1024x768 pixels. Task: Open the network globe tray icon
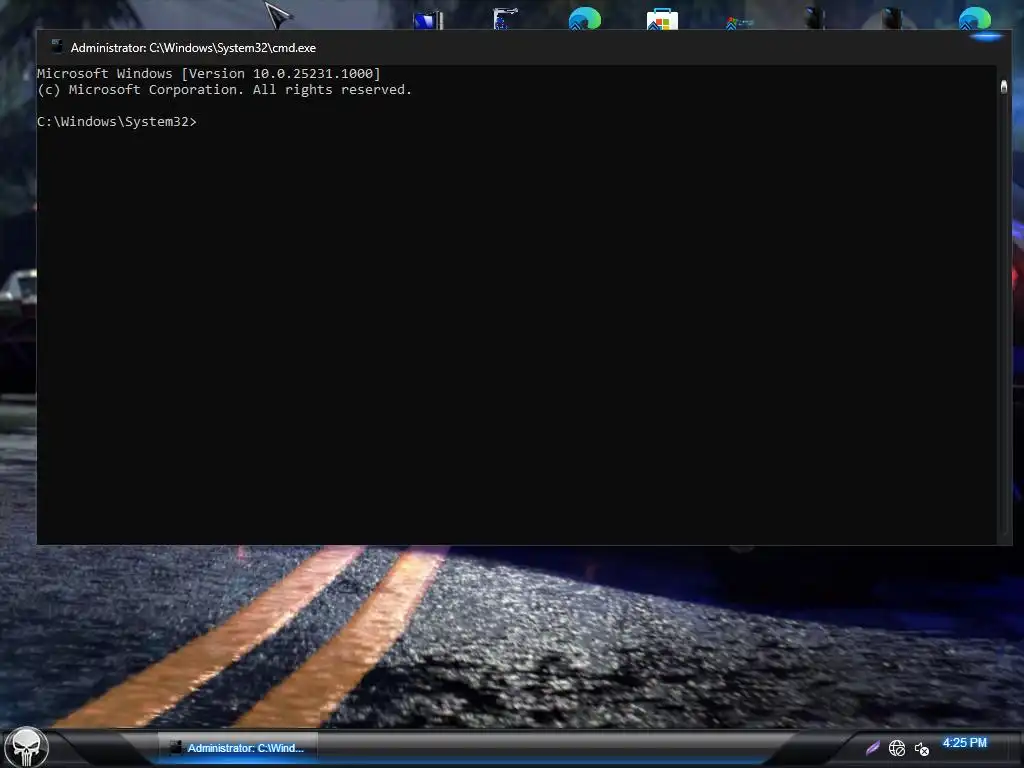click(x=897, y=748)
